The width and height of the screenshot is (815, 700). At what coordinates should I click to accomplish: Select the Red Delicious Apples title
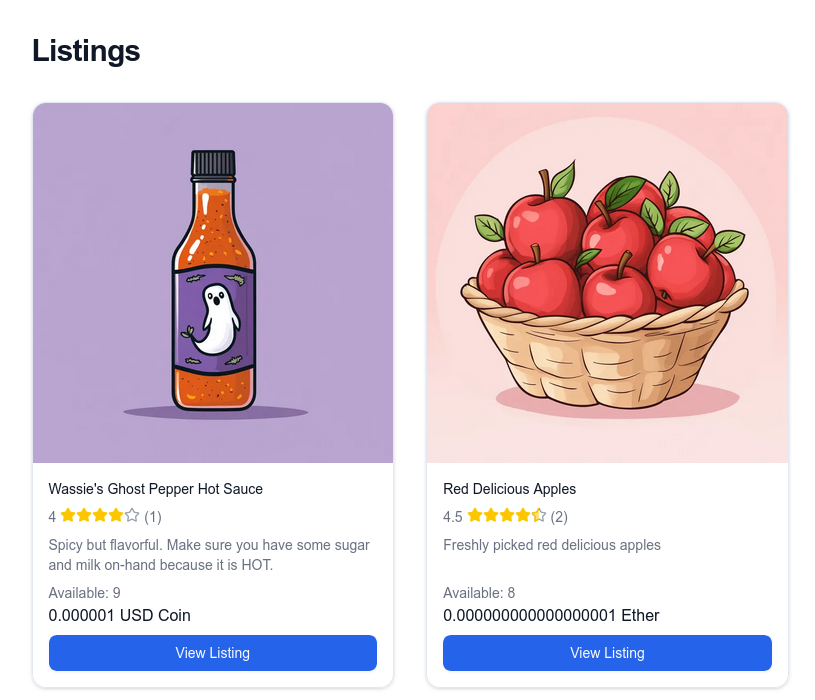[x=509, y=489]
